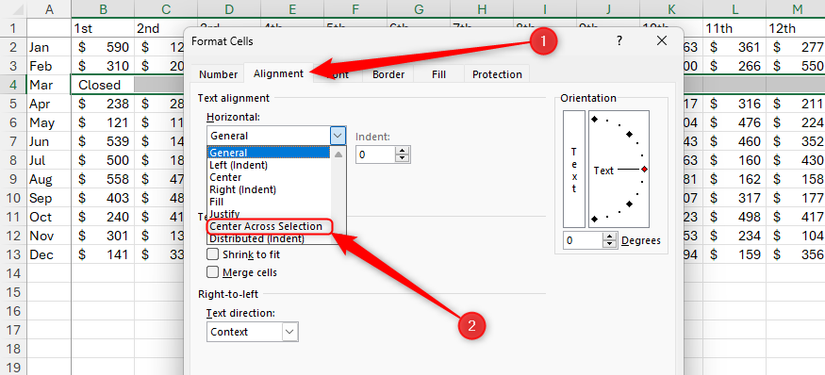Decrease the Indent value with down arrow
The height and width of the screenshot is (375, 825).
(x=403, y=159)
